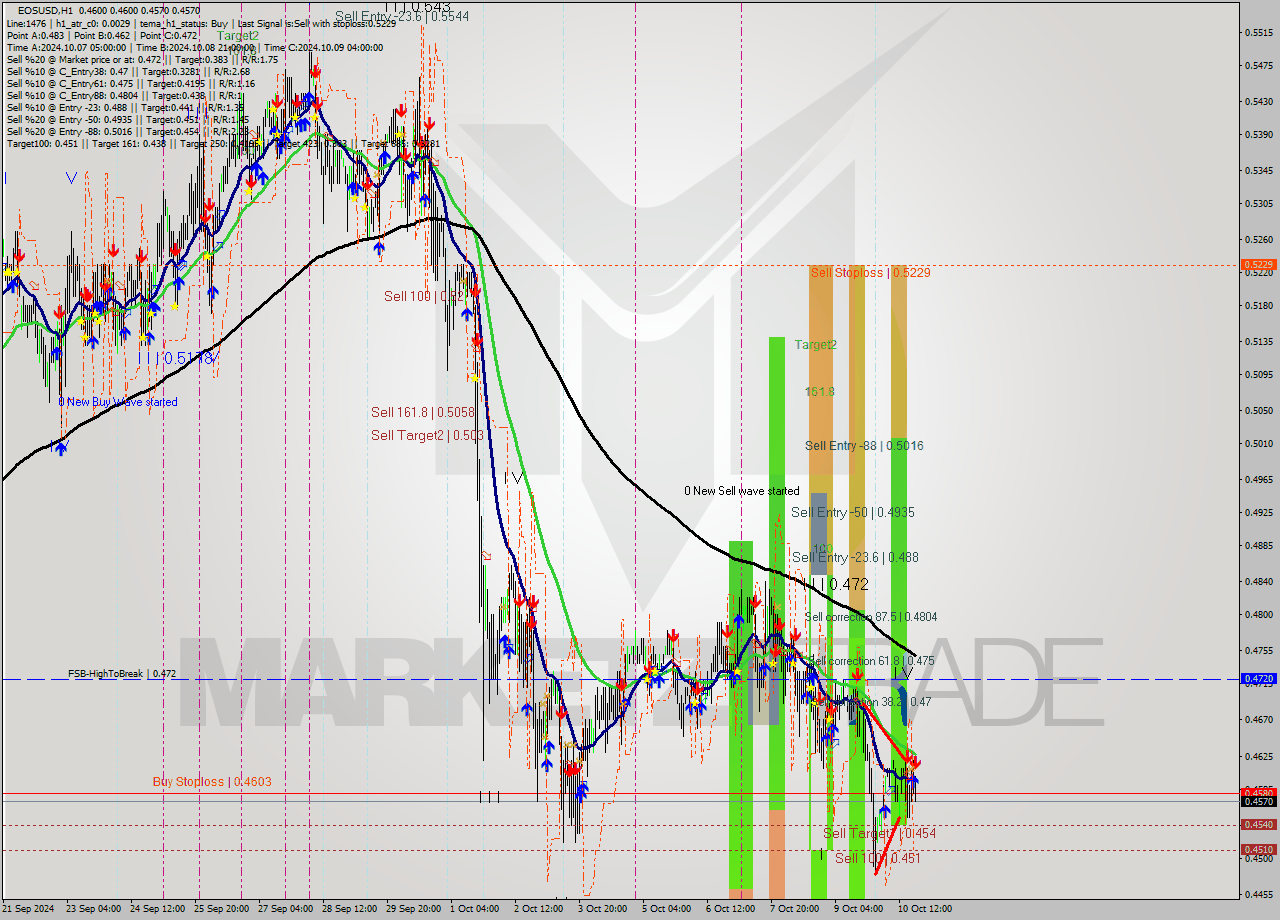Select the 'Sell 100 | 0.451' label
The height and width of the screenshot is (920, 1280).
[878, 858]
